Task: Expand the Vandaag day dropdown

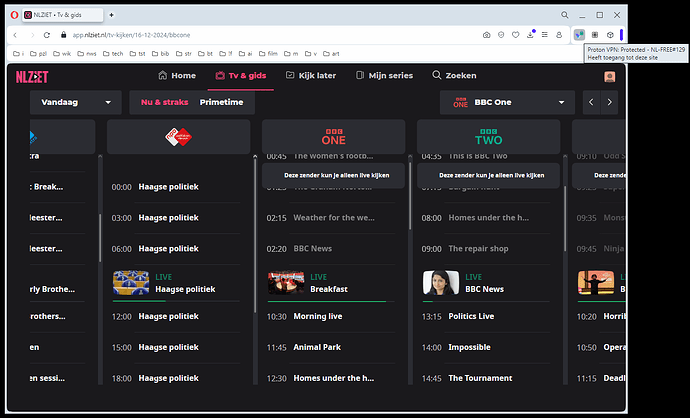Action: [x=76, y=102]
